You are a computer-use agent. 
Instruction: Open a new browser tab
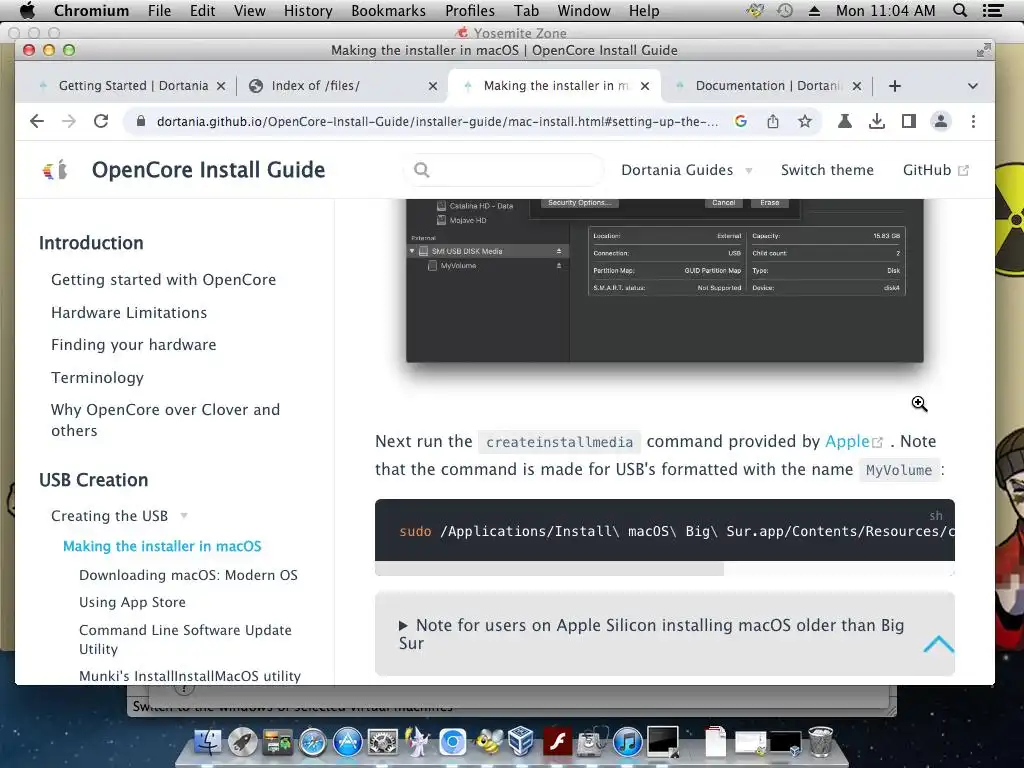[895, 86]
